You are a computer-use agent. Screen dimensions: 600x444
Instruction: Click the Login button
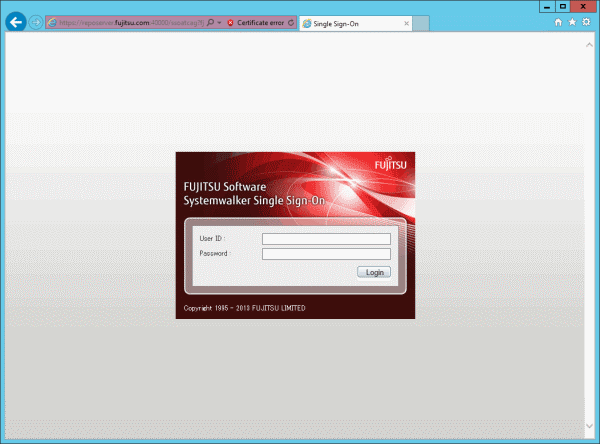pos(374,272)
